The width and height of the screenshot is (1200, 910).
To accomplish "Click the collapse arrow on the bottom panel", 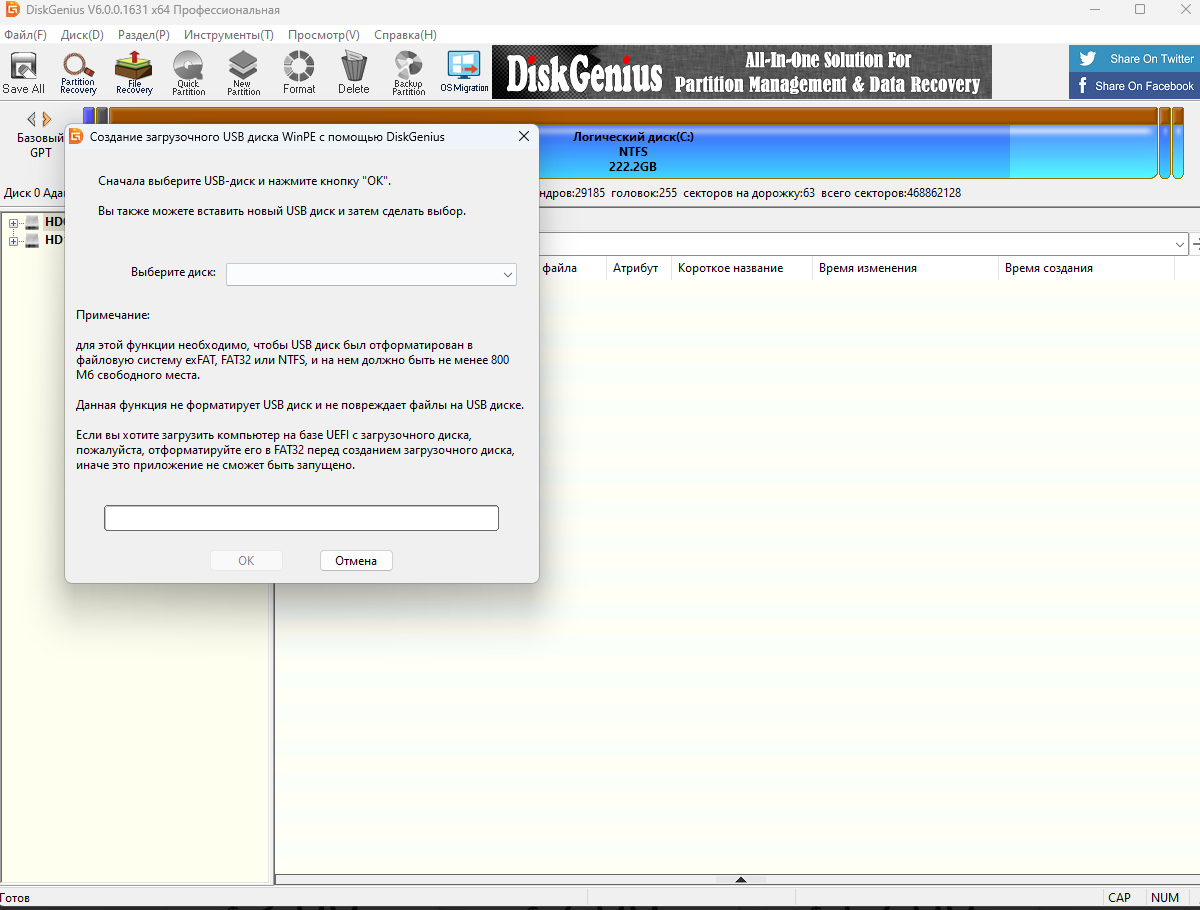I will (x=741, y=880).
